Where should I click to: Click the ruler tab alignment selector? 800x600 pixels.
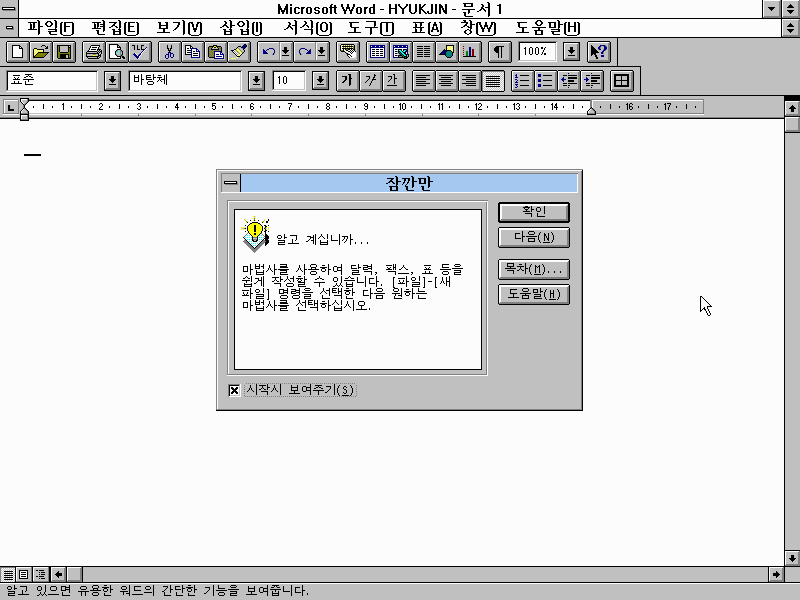(10, 107)
